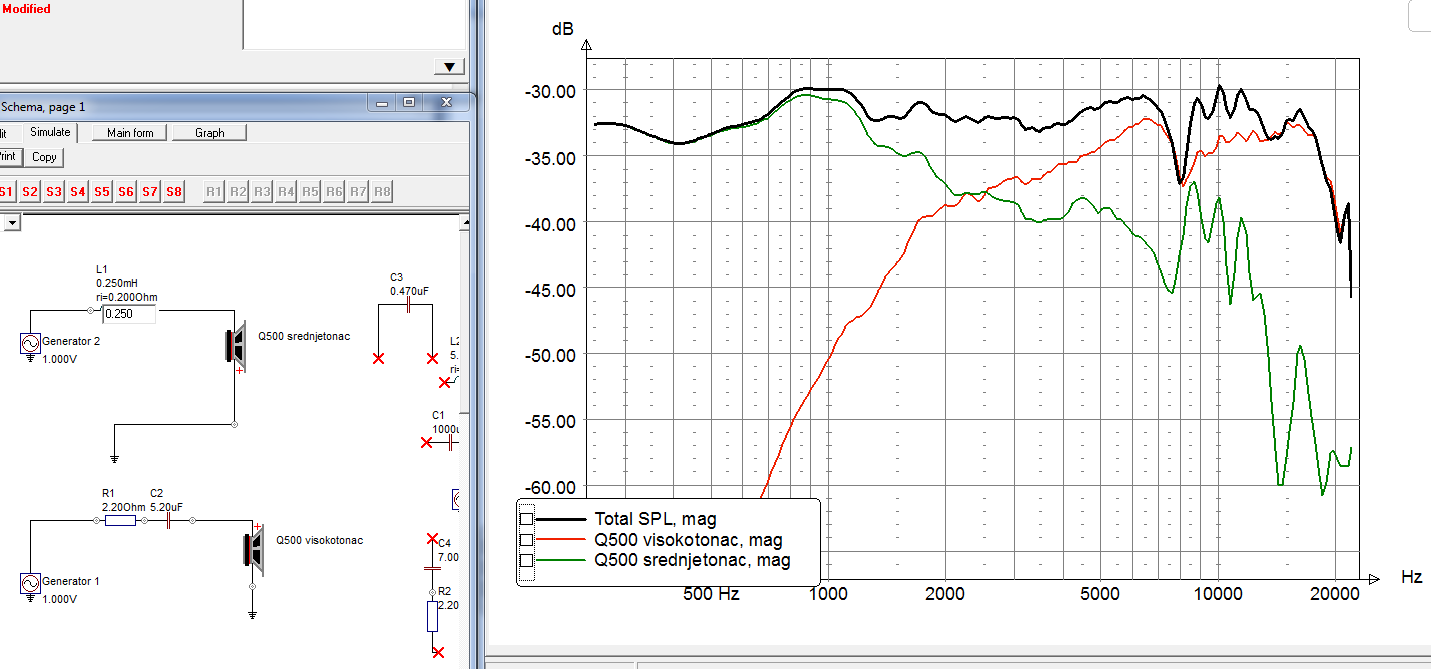The image size is (1431, 669).
Task: Click the R6 recall button
Action: click(334, 191)
